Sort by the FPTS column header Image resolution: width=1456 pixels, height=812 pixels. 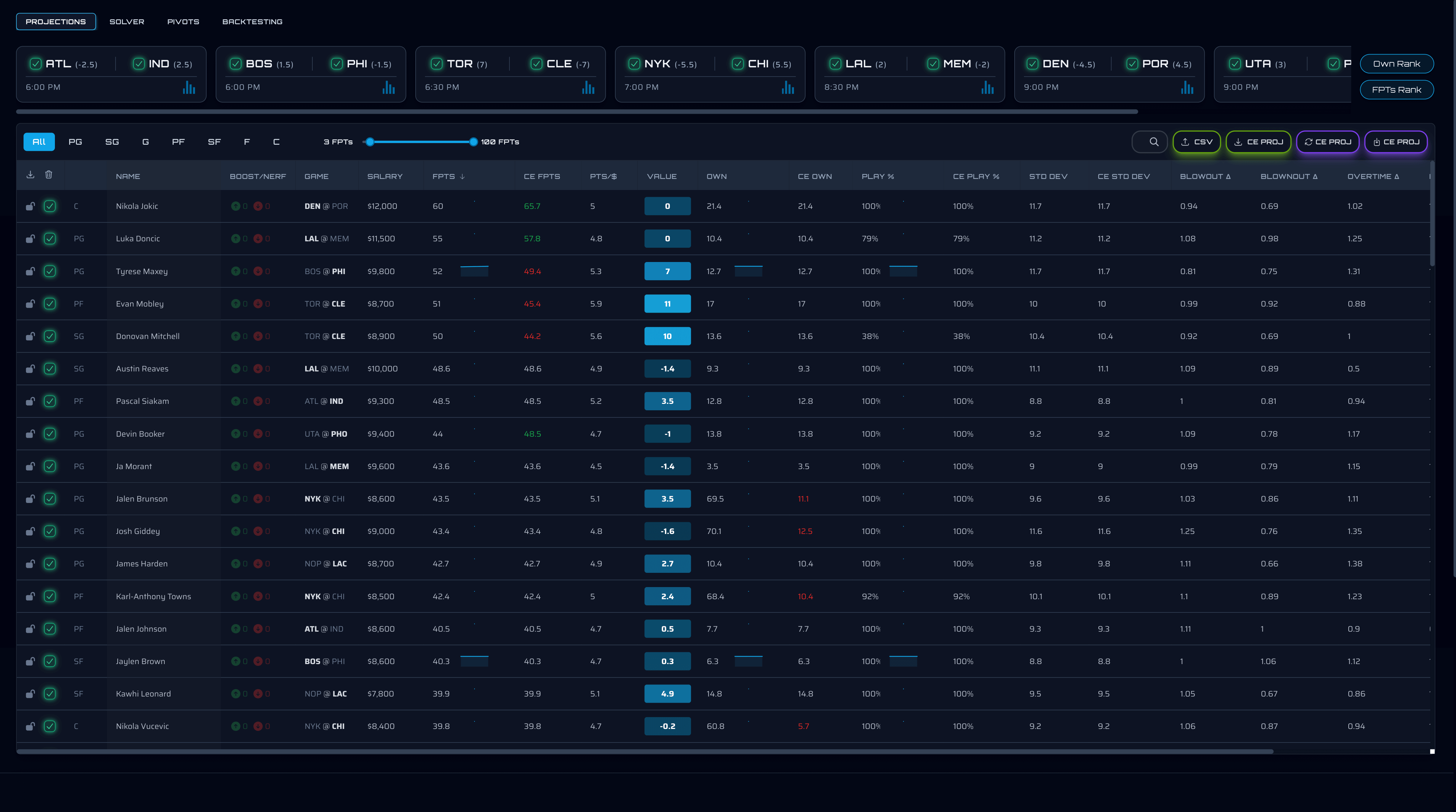(x=444, y=176)
